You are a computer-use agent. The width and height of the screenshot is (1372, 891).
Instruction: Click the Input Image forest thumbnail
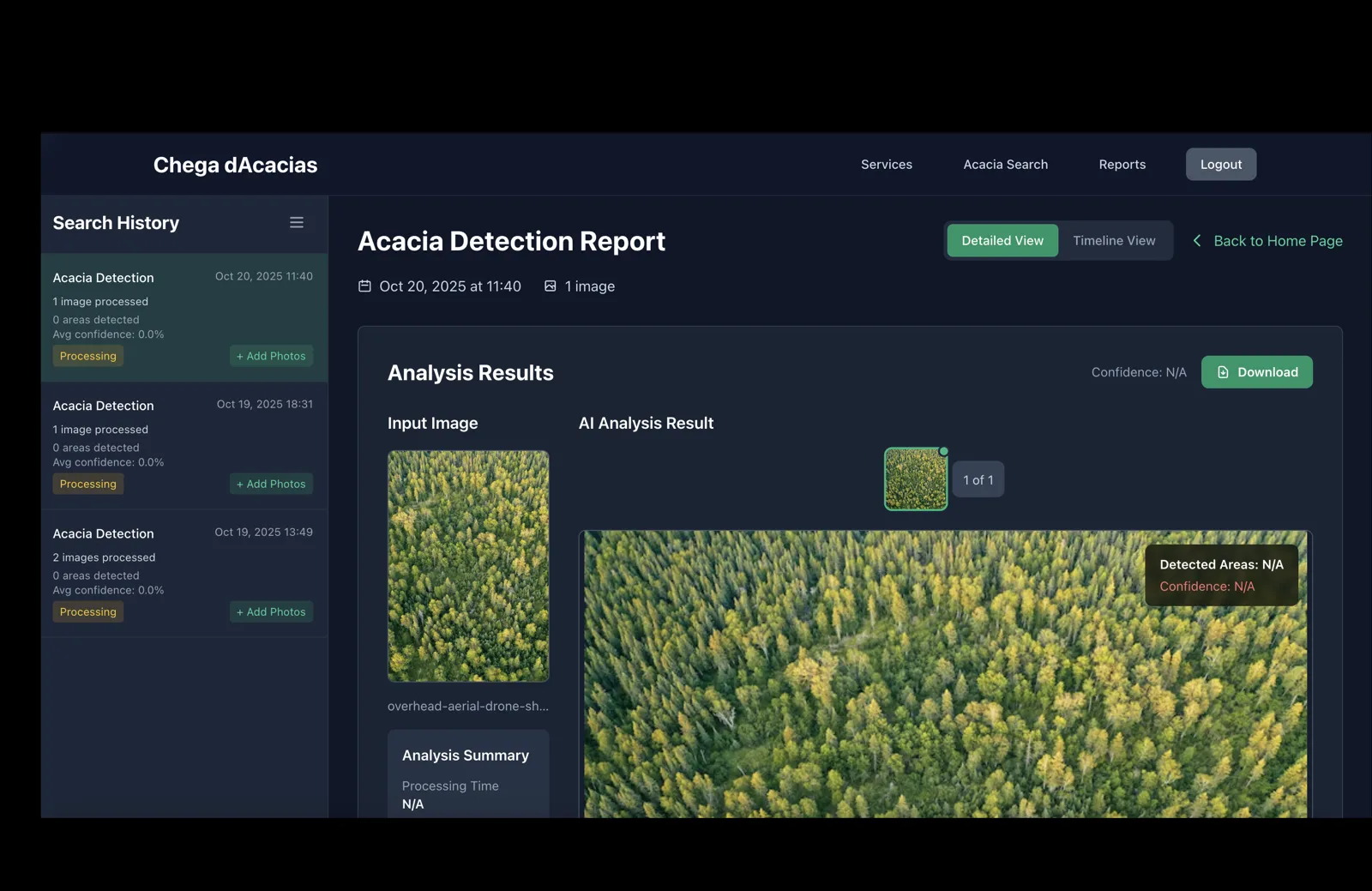pyautogui.click(x=468, y=566)
